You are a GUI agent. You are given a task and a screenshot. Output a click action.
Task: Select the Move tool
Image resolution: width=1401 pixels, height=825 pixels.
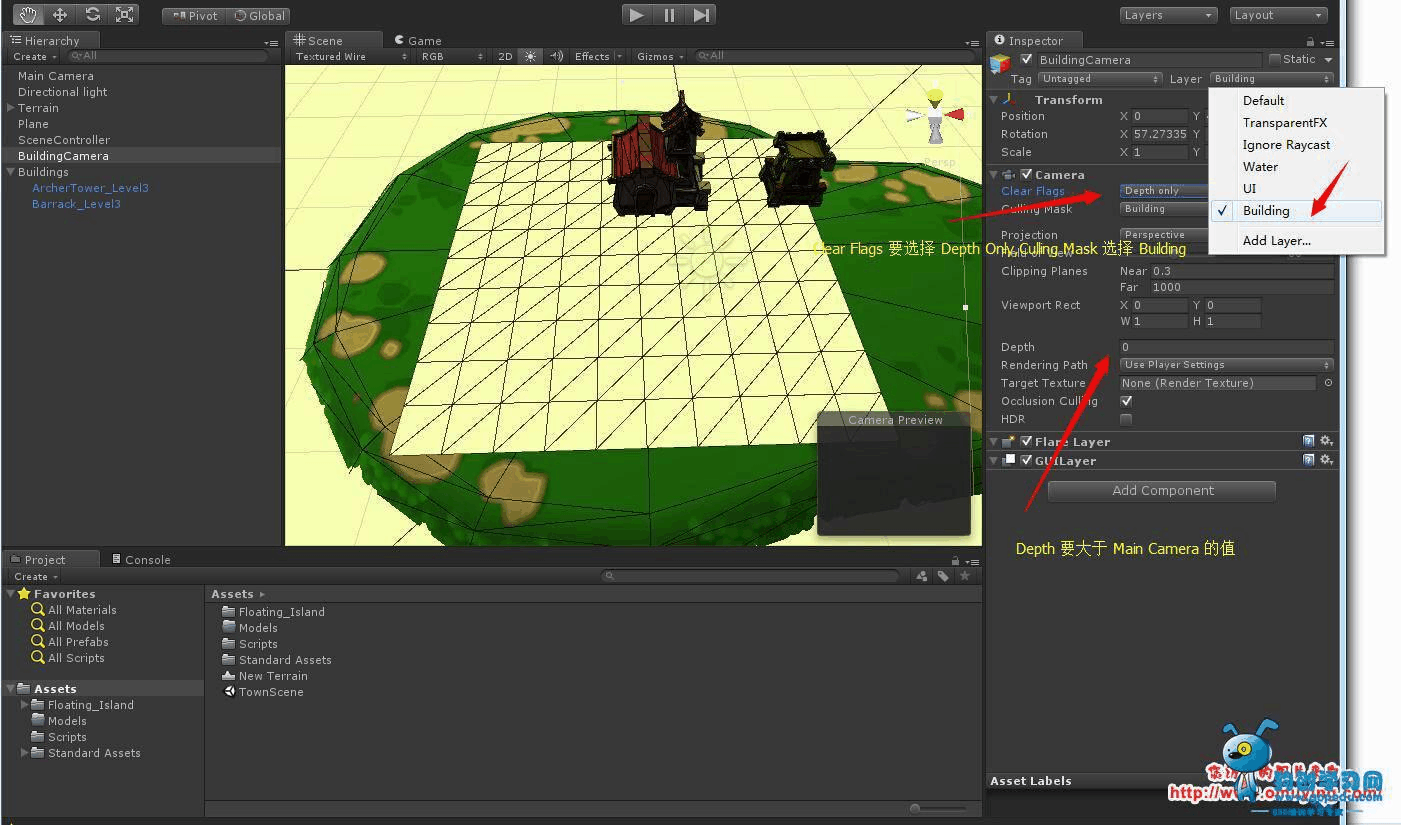coord(59,15)
